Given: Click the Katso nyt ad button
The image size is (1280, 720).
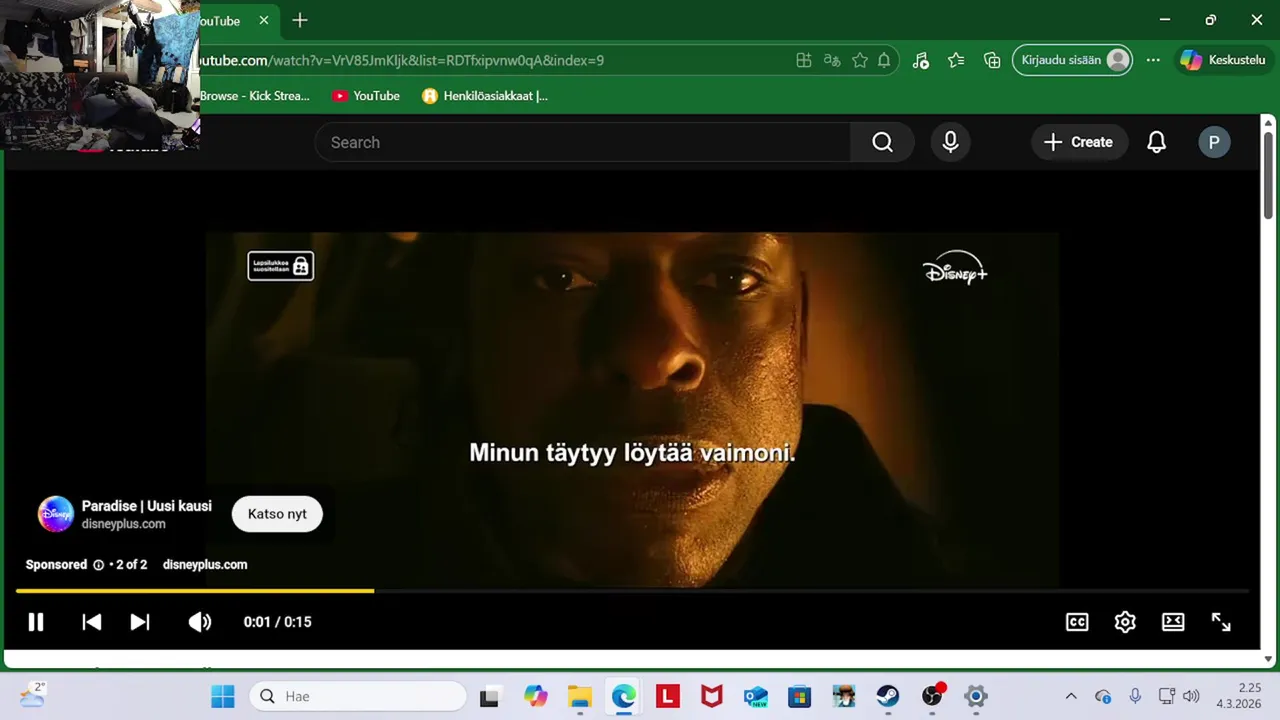Looking at the screenshot, I should pyautogui.click(x=277, y=514).
